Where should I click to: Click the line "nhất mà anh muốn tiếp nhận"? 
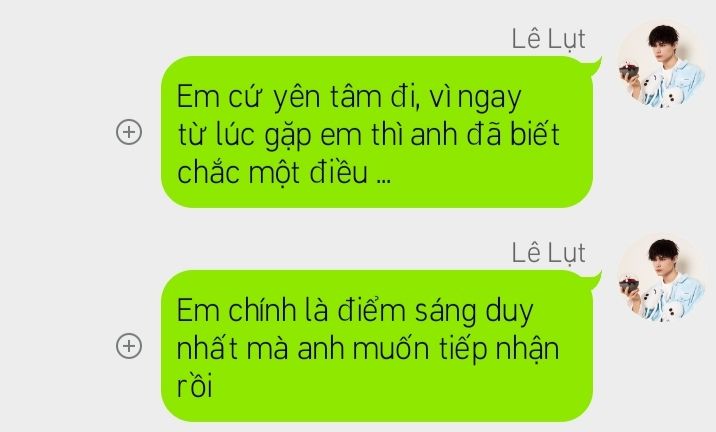368,349
